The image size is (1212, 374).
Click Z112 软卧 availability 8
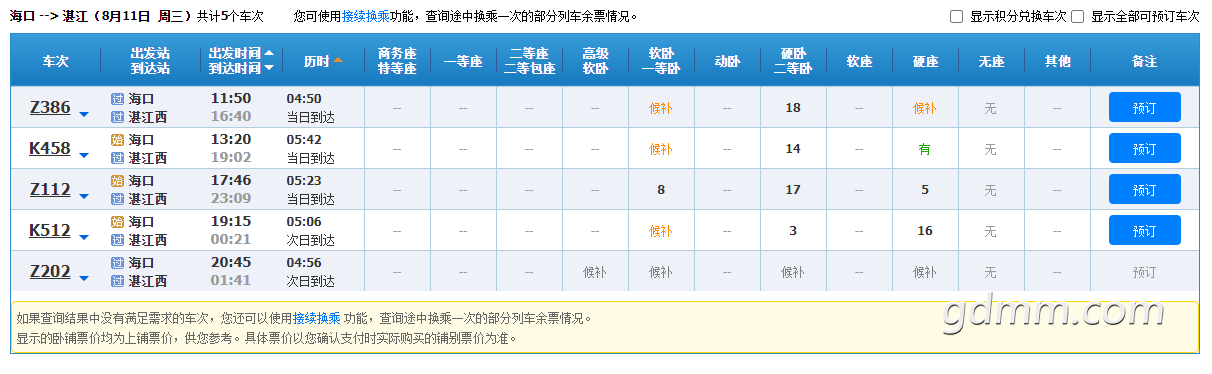coord(660,190)
